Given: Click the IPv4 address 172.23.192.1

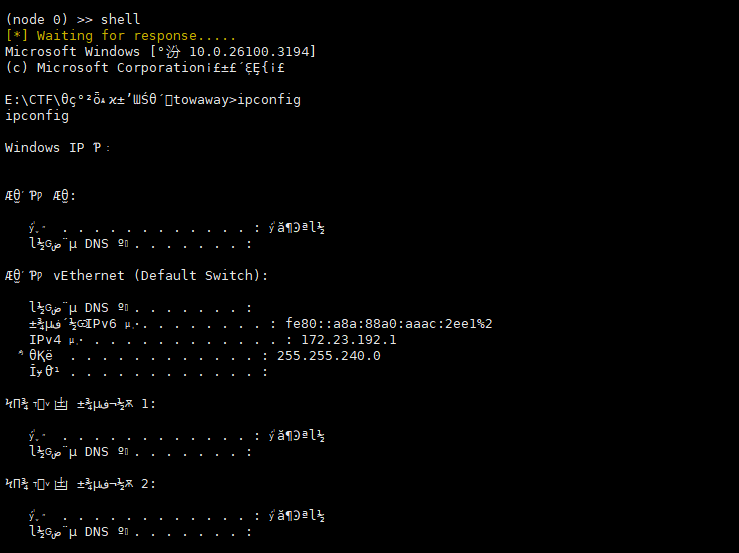Looking at the screenshot, I should tap(349, 339).
